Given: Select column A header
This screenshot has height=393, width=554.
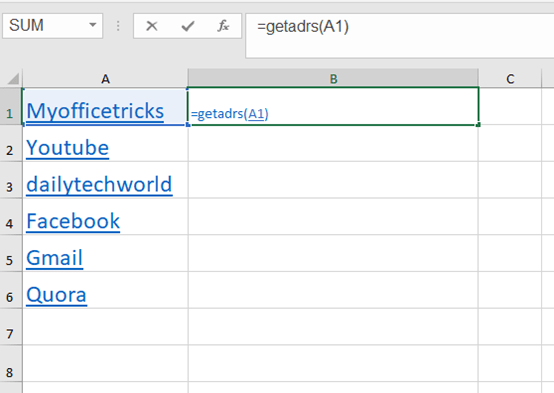Looking at the screenshot, I should pyautogui.click(x=105, y=78).
